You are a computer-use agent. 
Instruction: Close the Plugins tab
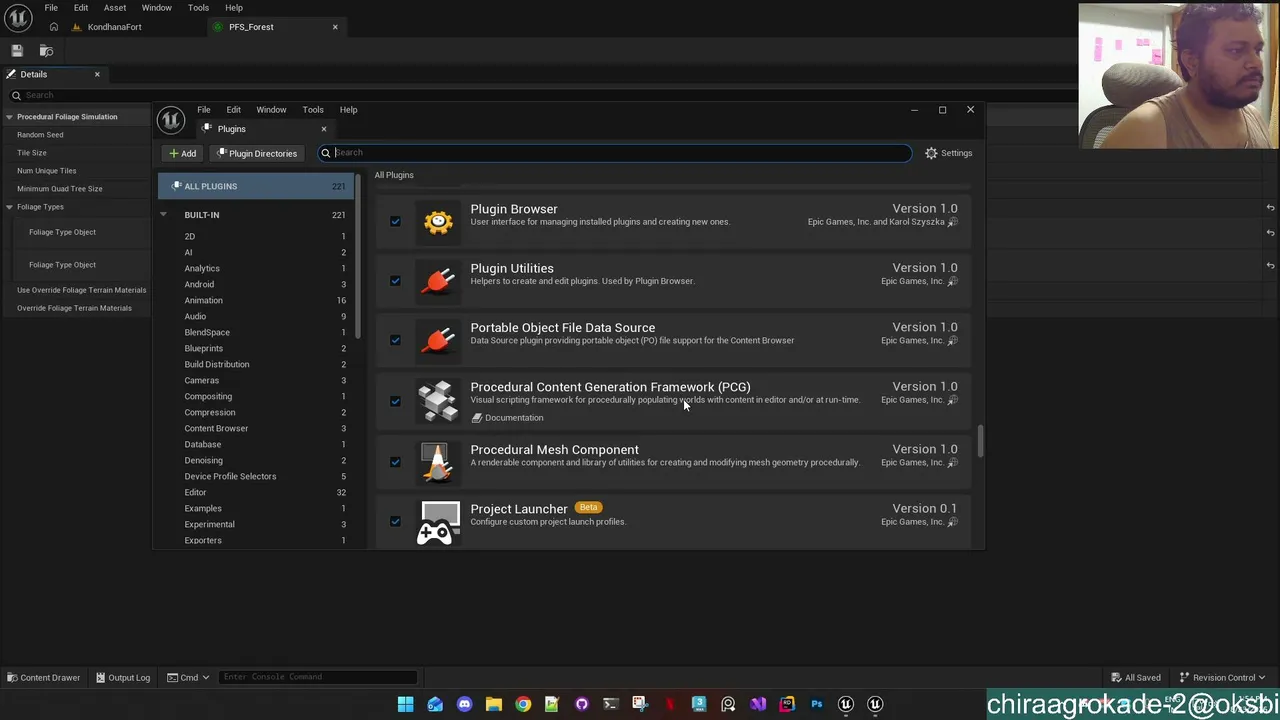323,129
